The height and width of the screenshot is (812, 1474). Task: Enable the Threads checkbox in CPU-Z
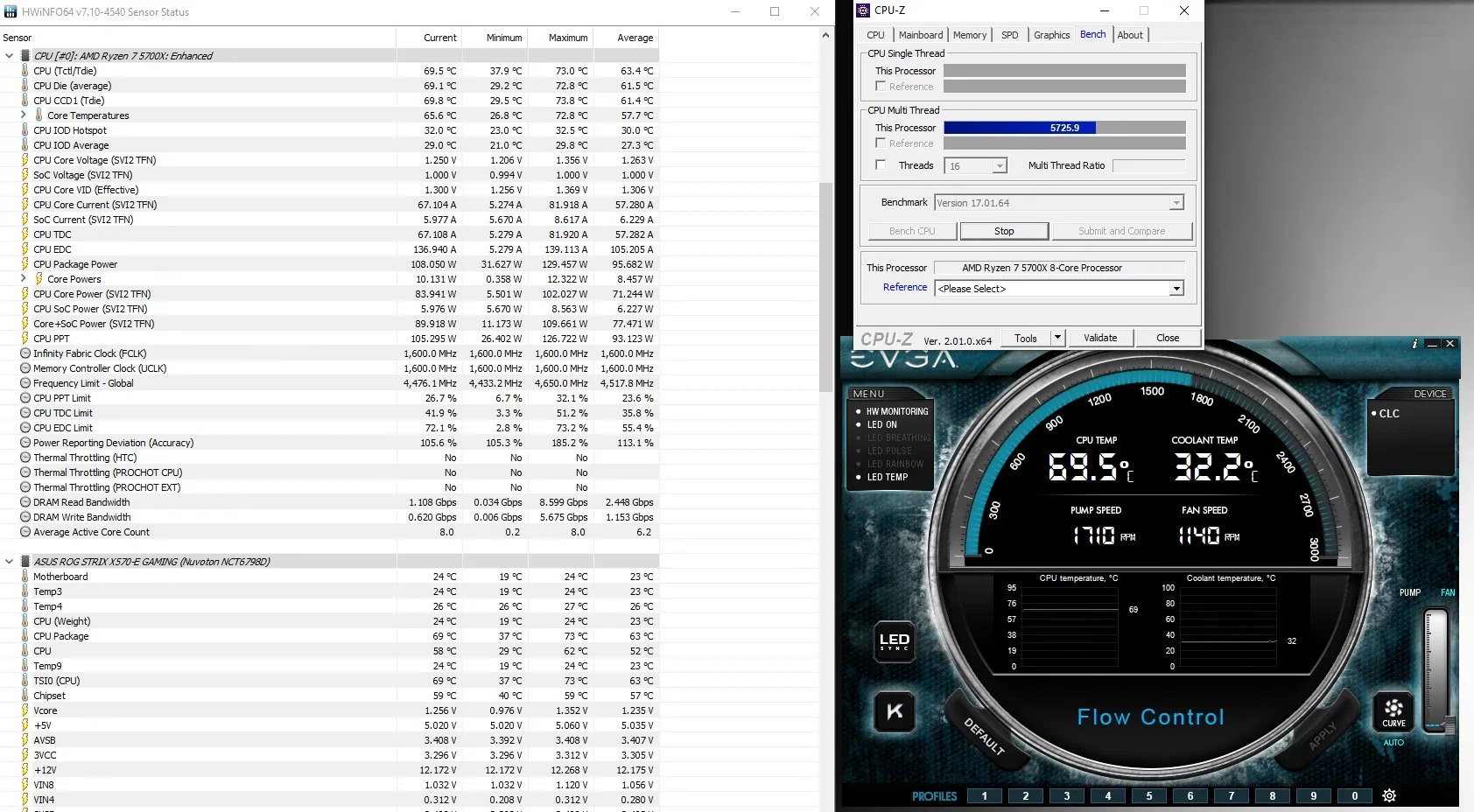point(881,164)
